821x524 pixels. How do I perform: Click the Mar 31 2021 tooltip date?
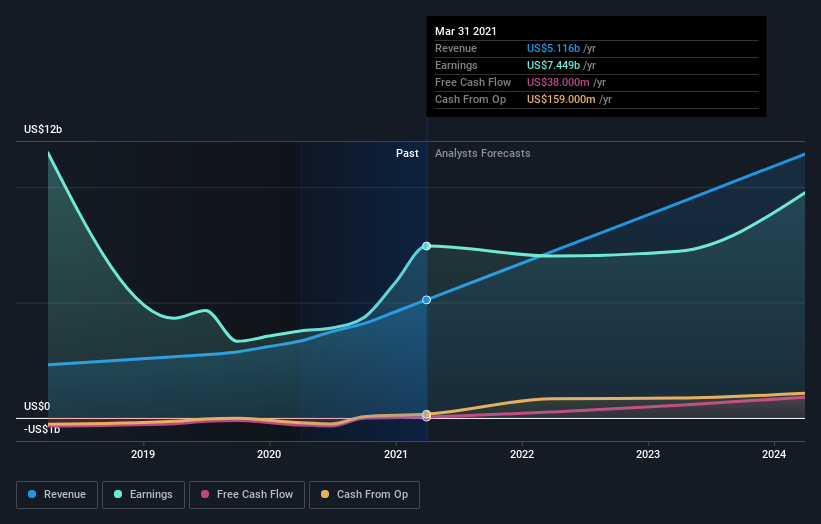(465, 31)
